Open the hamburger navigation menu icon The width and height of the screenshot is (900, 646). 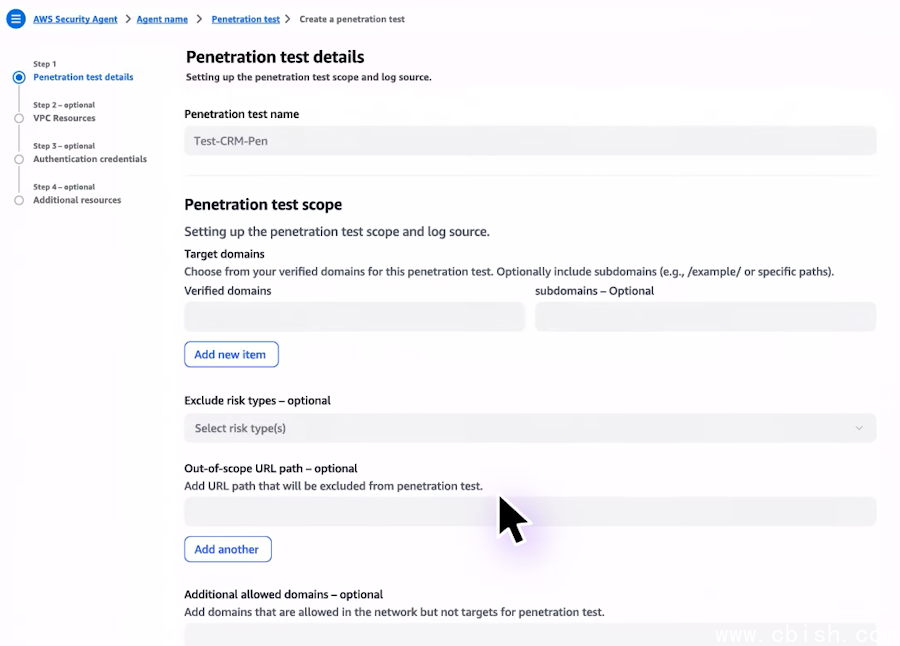16,19
